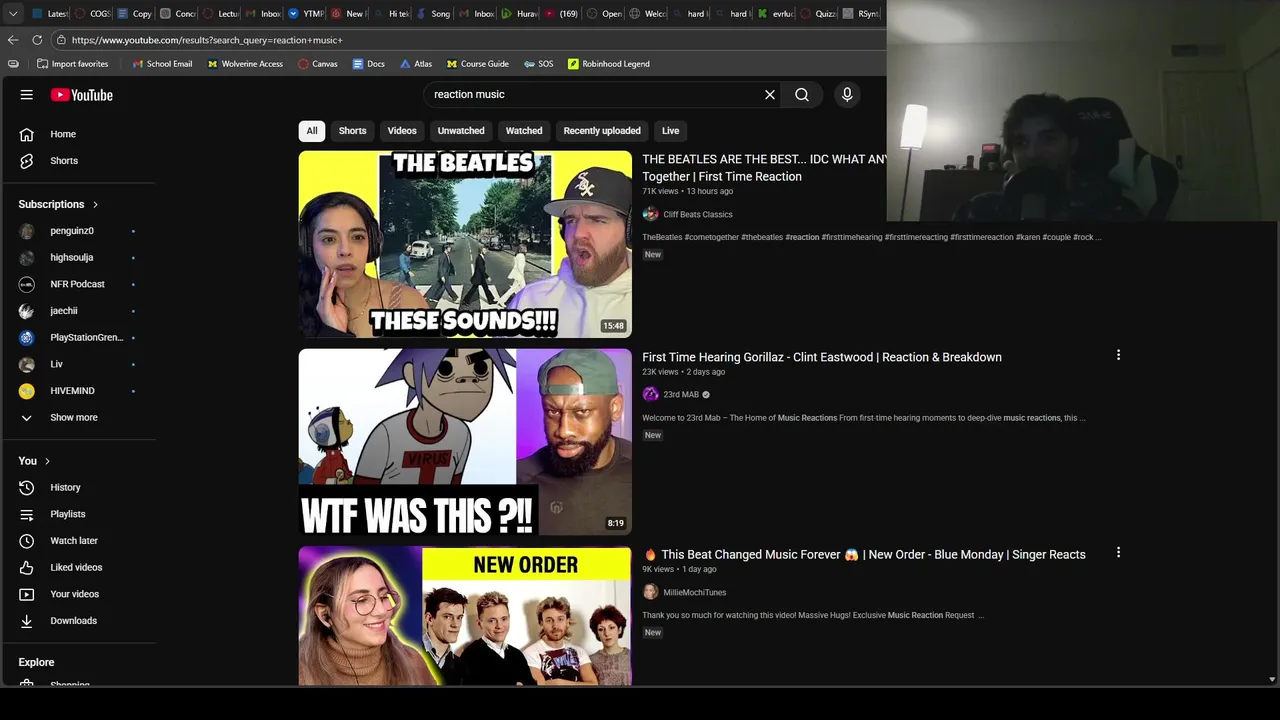Screen dimensions: 1280x720
Task: Open the New Order Blue Monday thumbnail
Action: click(465, 616)
